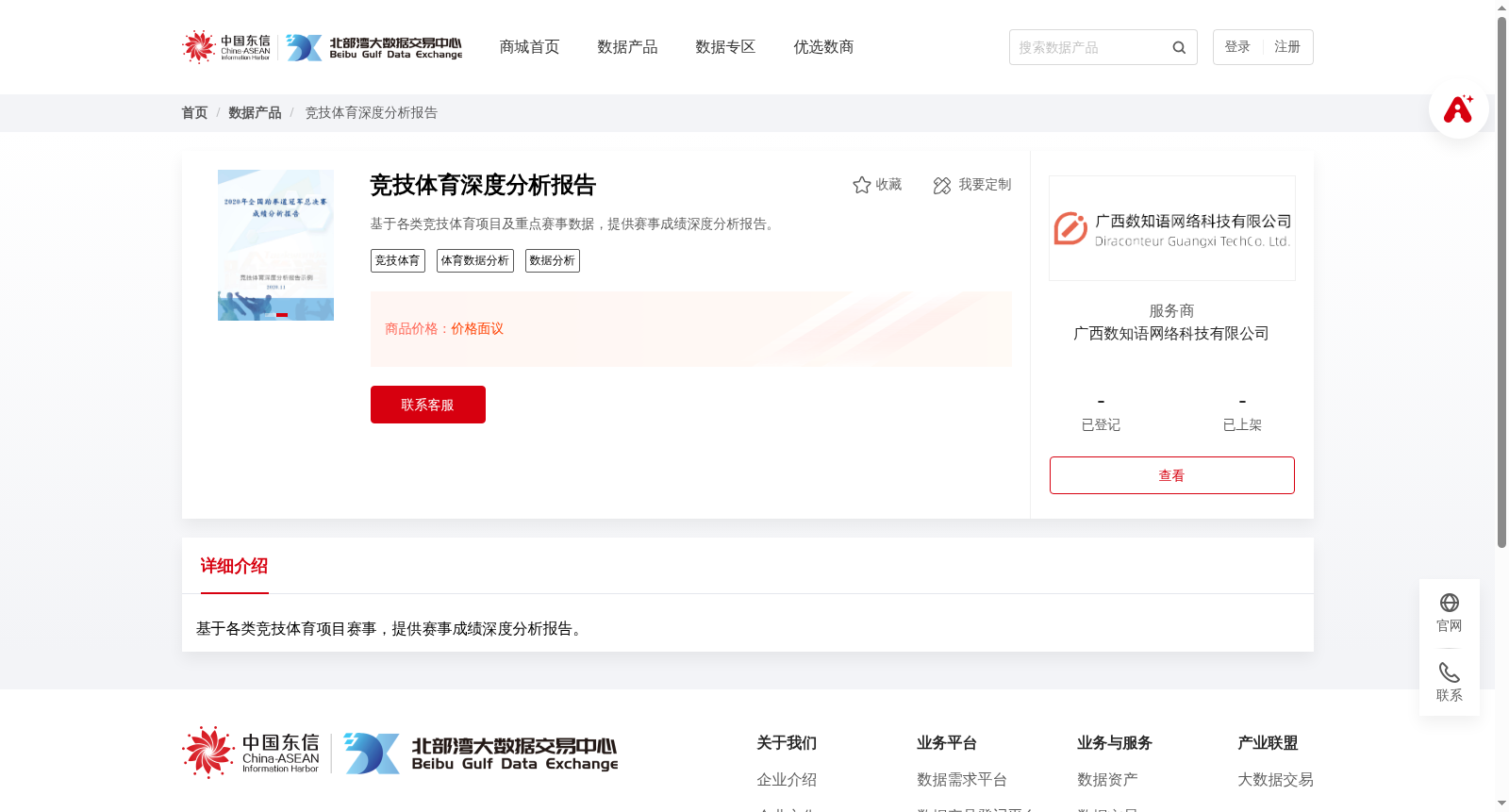1509x812 pixels.
Task: Click the China-ASEAN Information Harbor logo in header
Action: click(x=226, y=47)
